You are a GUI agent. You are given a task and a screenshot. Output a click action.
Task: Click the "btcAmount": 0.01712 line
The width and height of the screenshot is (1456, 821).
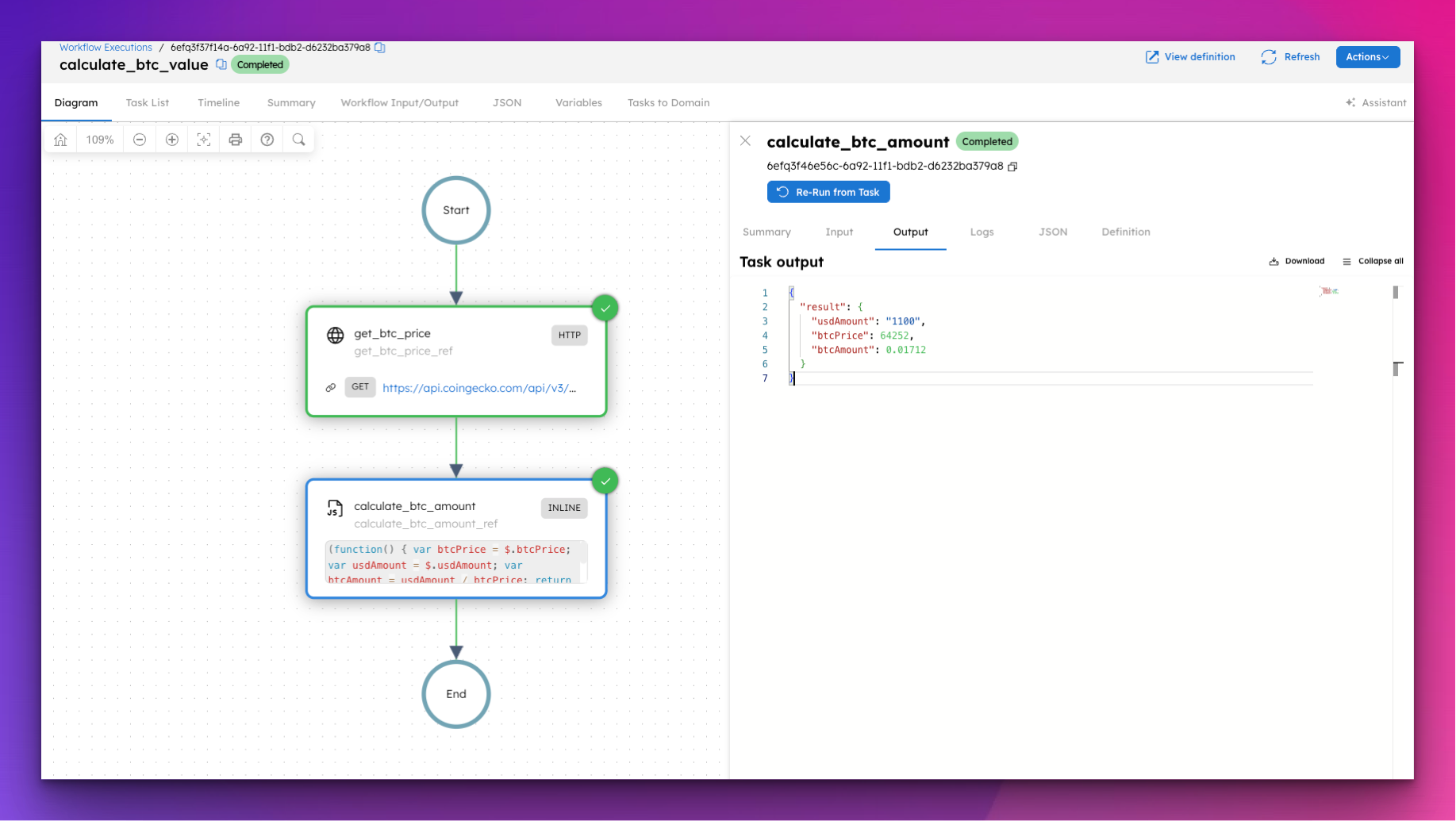868,350
